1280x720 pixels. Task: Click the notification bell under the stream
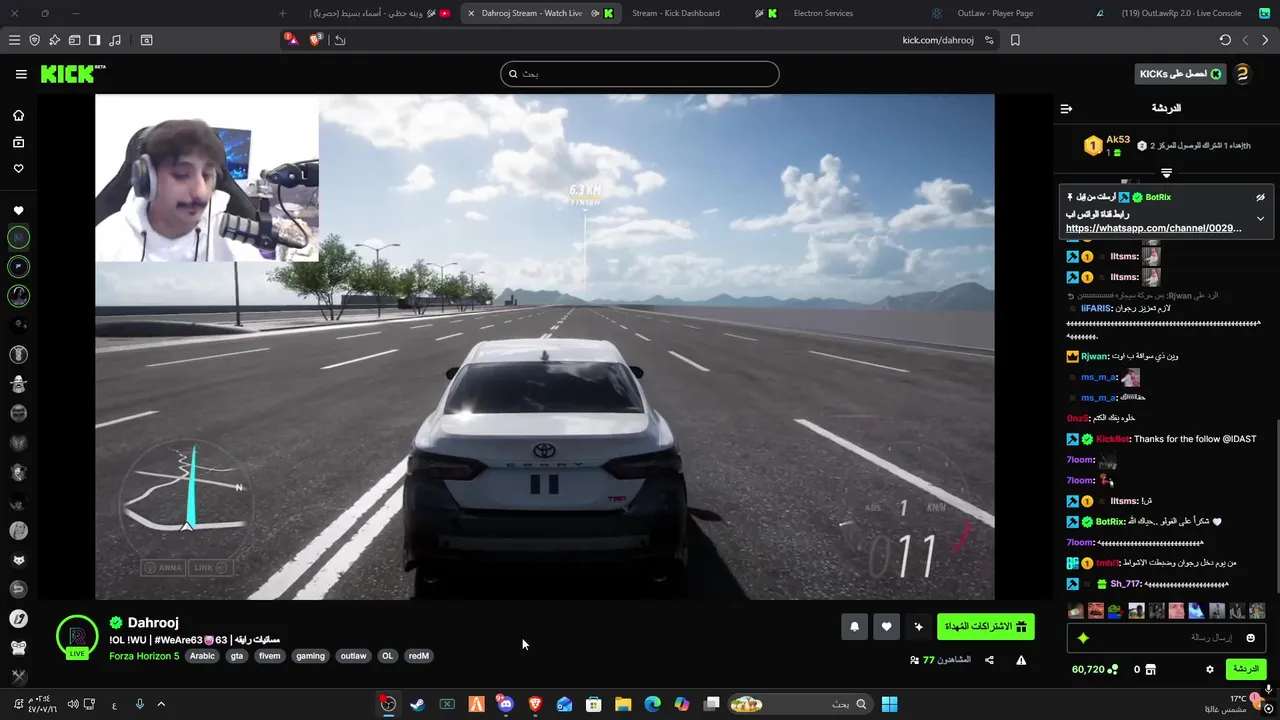coord(855,627)
